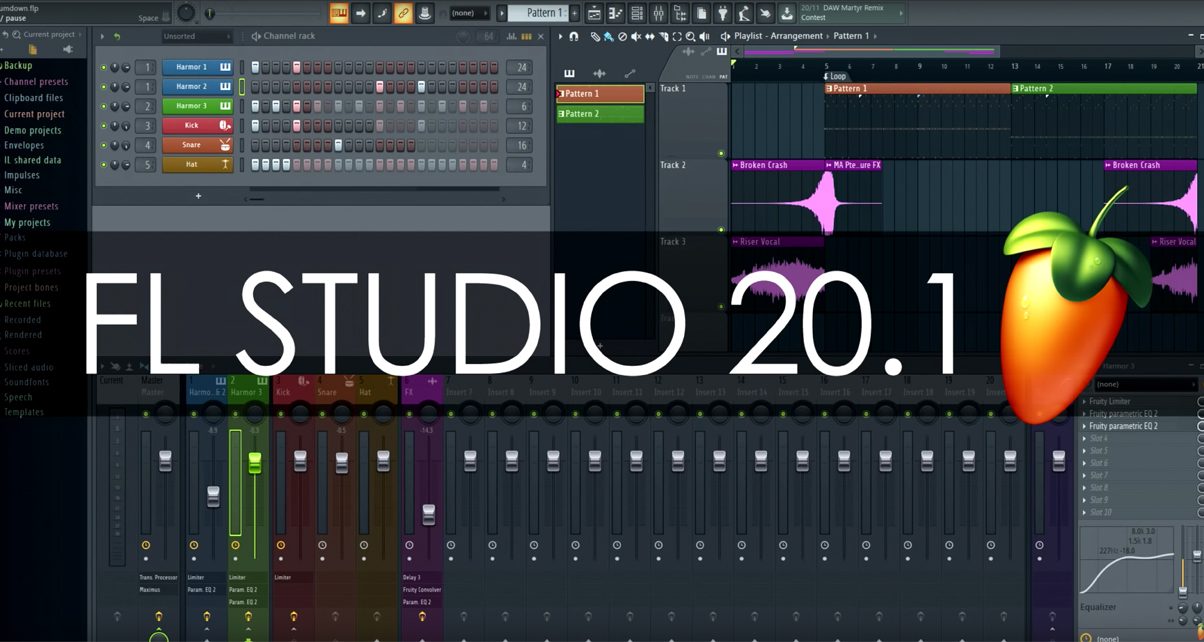The height and width of the screenshot is (642, 1204).
Task: Show audio clips tab icon in picker panel
Action: pos(599,73)
